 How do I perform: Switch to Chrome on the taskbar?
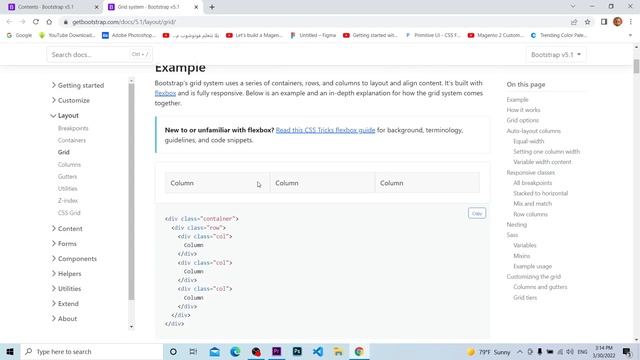(x=359, y=351)
